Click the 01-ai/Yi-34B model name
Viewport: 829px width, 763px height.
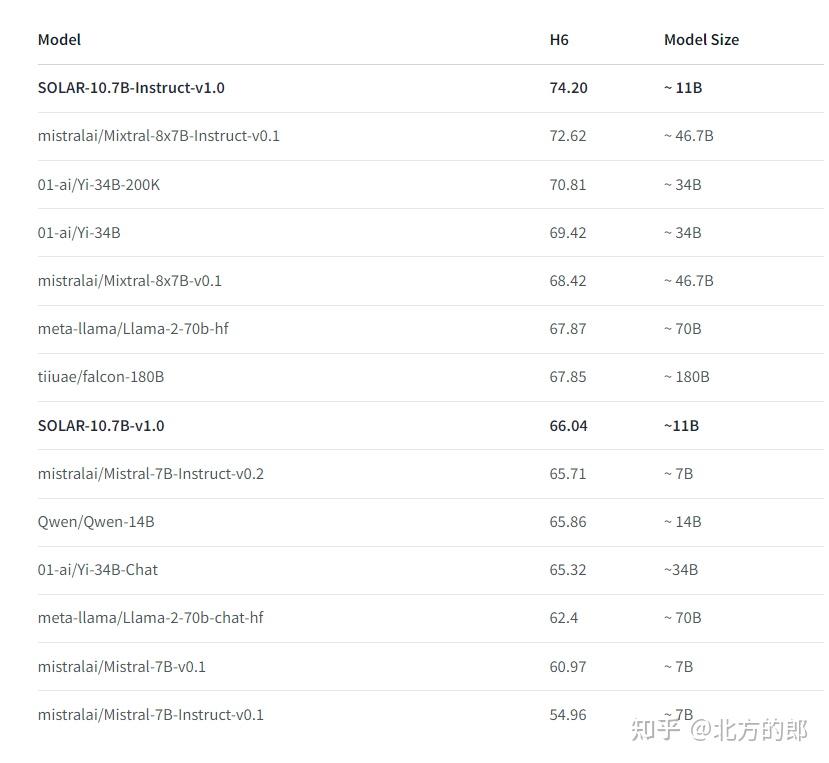click(x=79, y=233)
